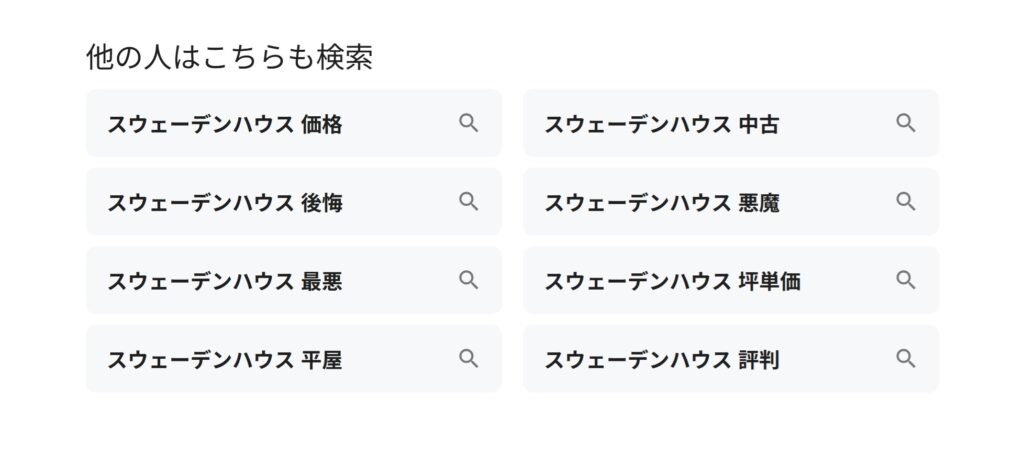
Task: Click the magnifier icon beside スウェーデンハウス 価格
Action: (x=468, y=123)
